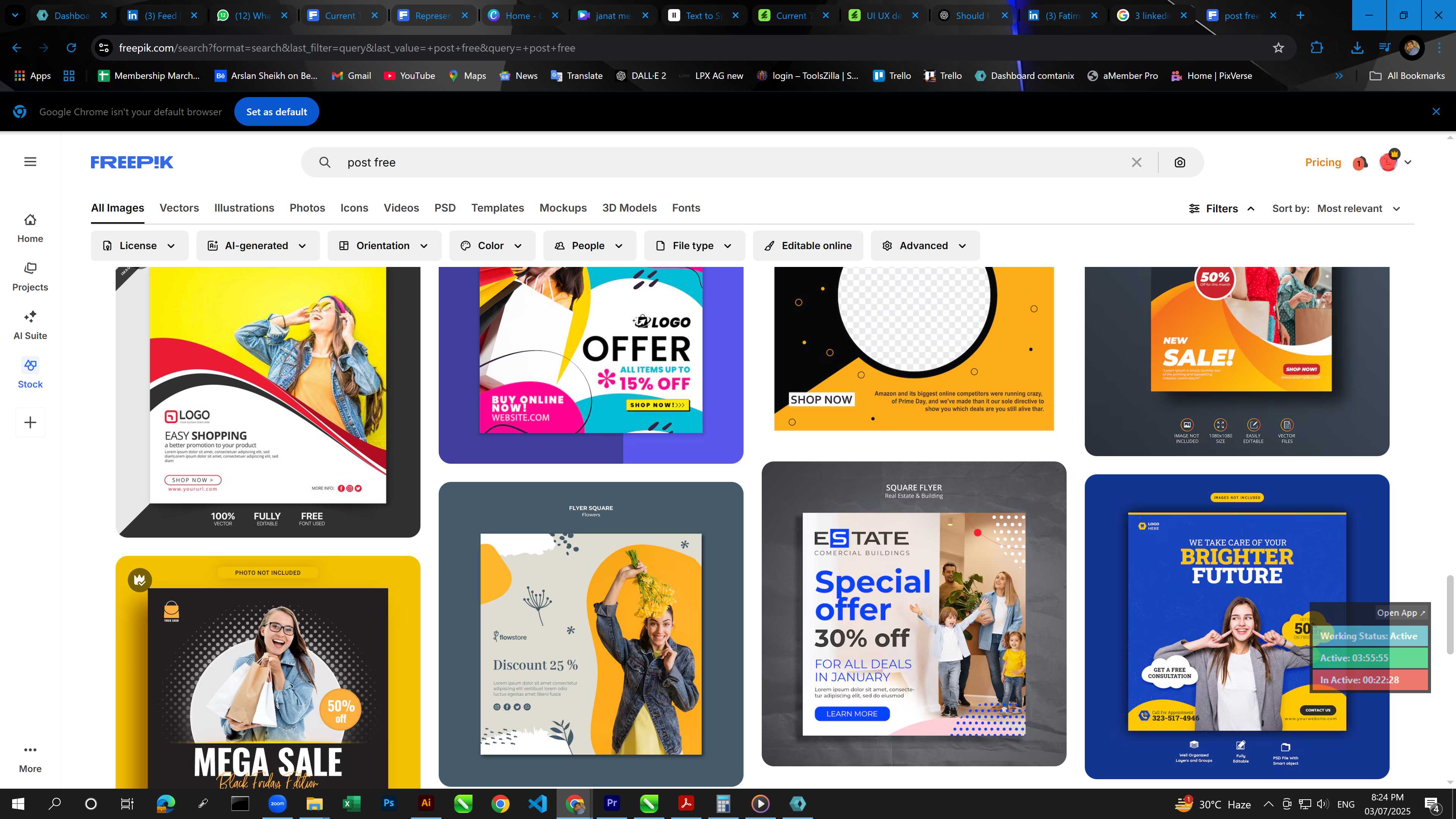Dismiss the default browser notification bar
The height and width of the screenshot is (819, 1456).
click(x=1436, y=111)
